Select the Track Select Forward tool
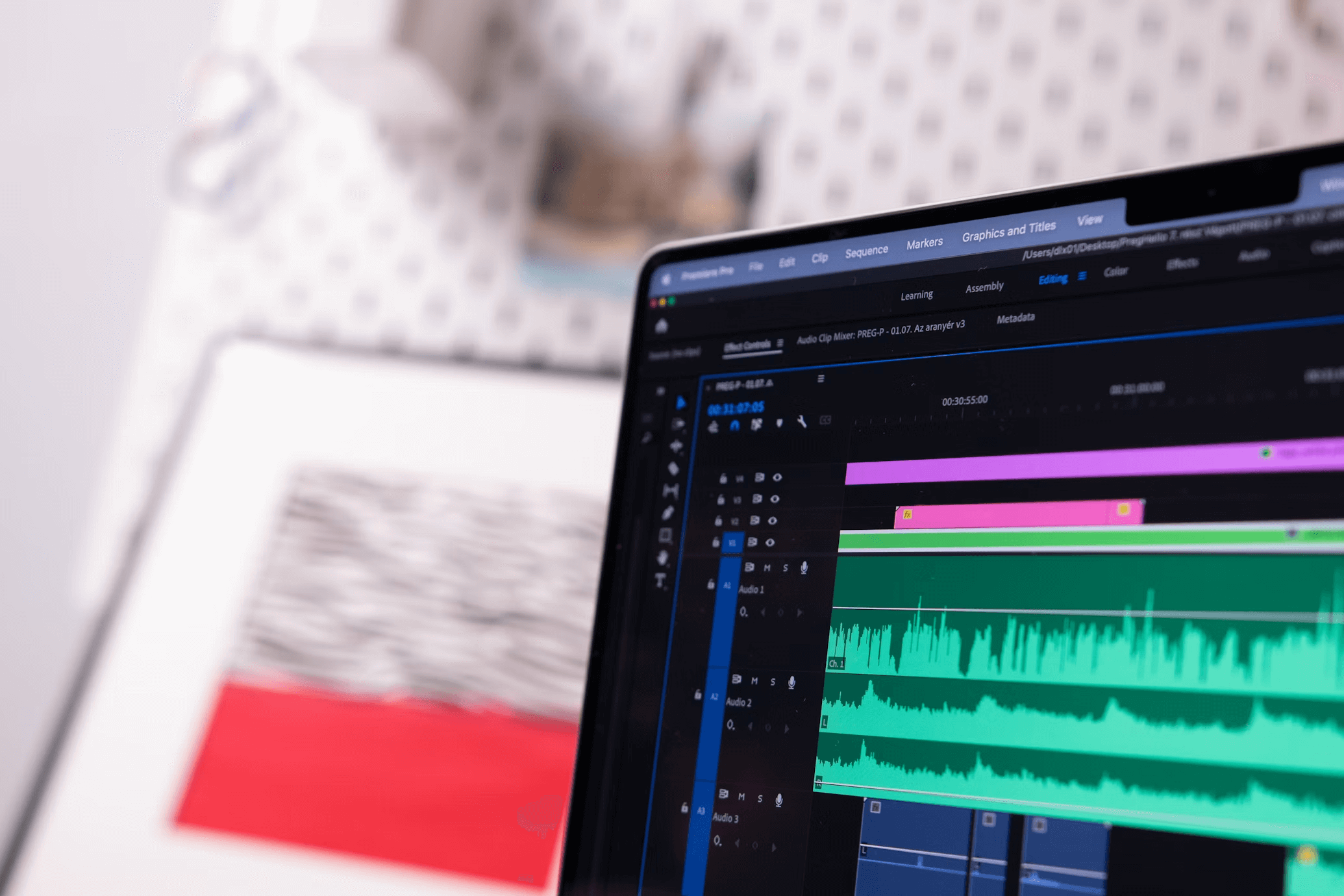Viewport: 1344px width, 896px height. tap(678, 425)
